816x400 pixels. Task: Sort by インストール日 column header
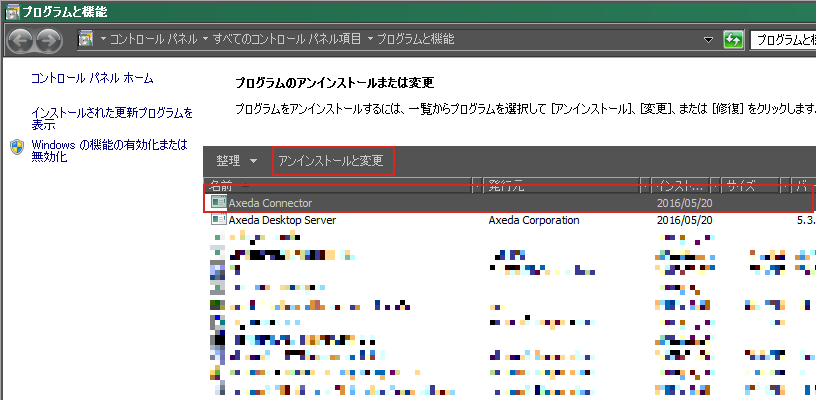pos(682,185)
